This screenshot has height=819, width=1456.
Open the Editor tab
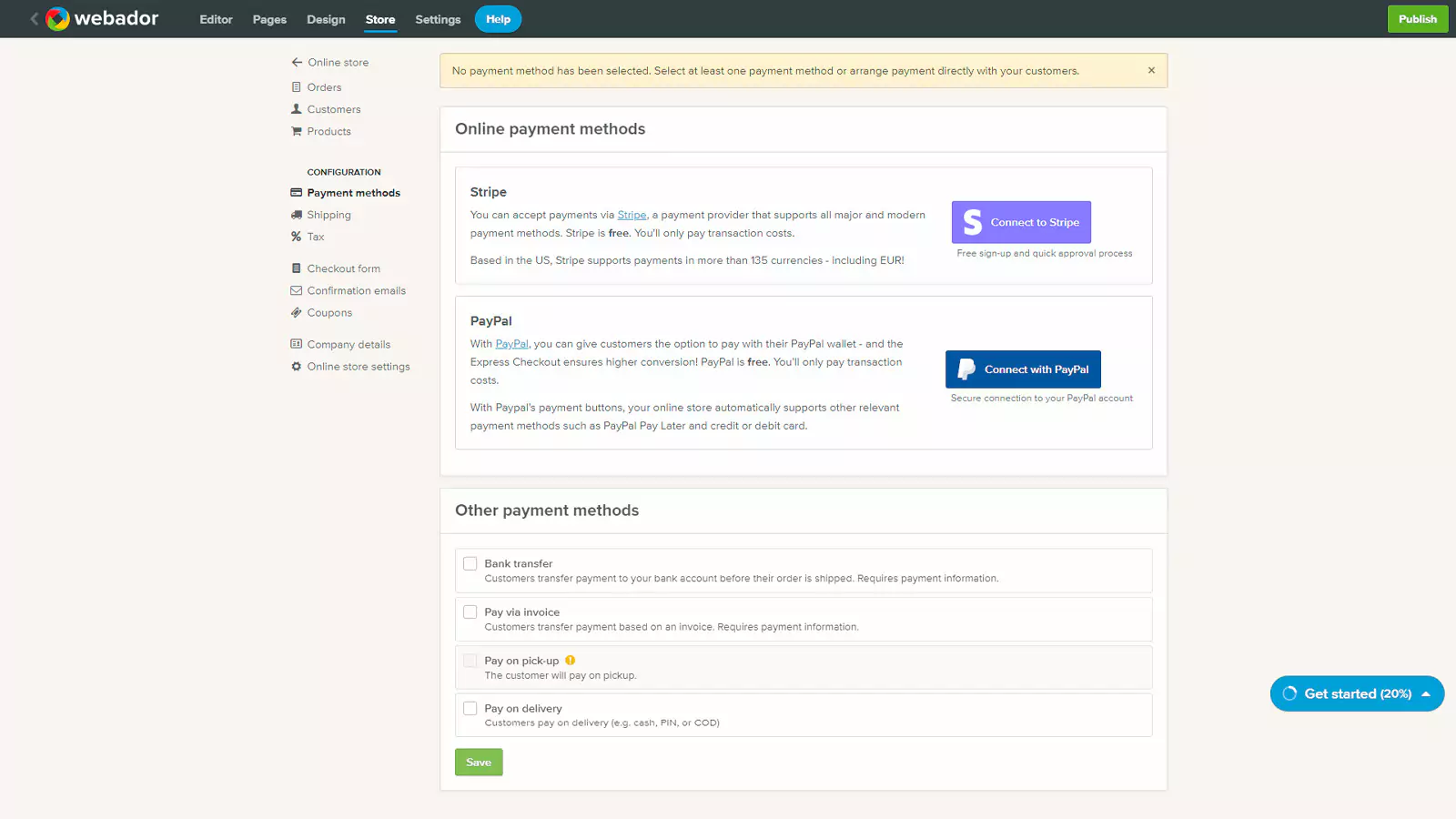click(x=216, y=19)
